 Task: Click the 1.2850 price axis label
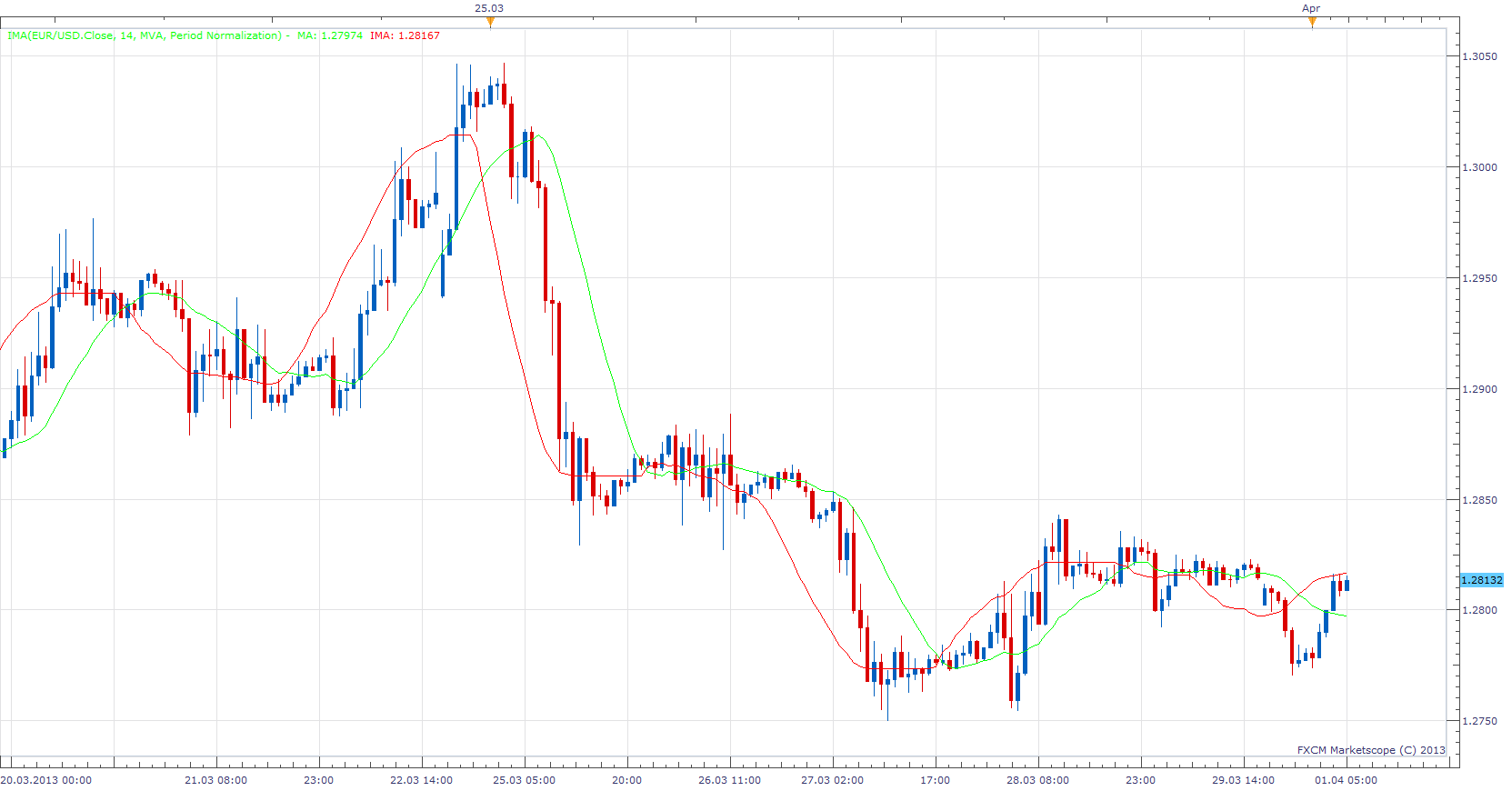[x=1479, y=500]
